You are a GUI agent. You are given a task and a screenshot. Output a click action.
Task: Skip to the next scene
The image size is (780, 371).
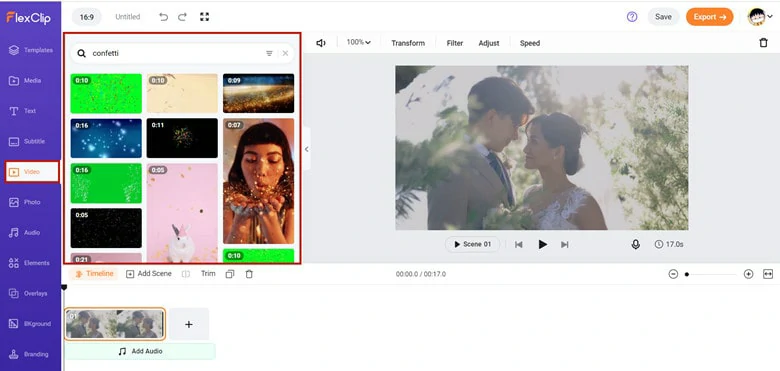pos(565,245)
